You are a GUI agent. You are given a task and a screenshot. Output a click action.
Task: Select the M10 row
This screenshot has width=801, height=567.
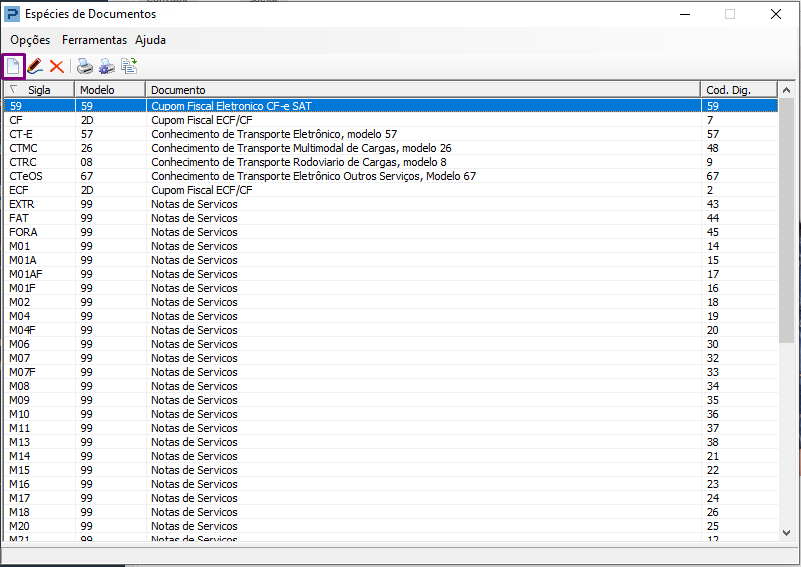pos(391,414)
